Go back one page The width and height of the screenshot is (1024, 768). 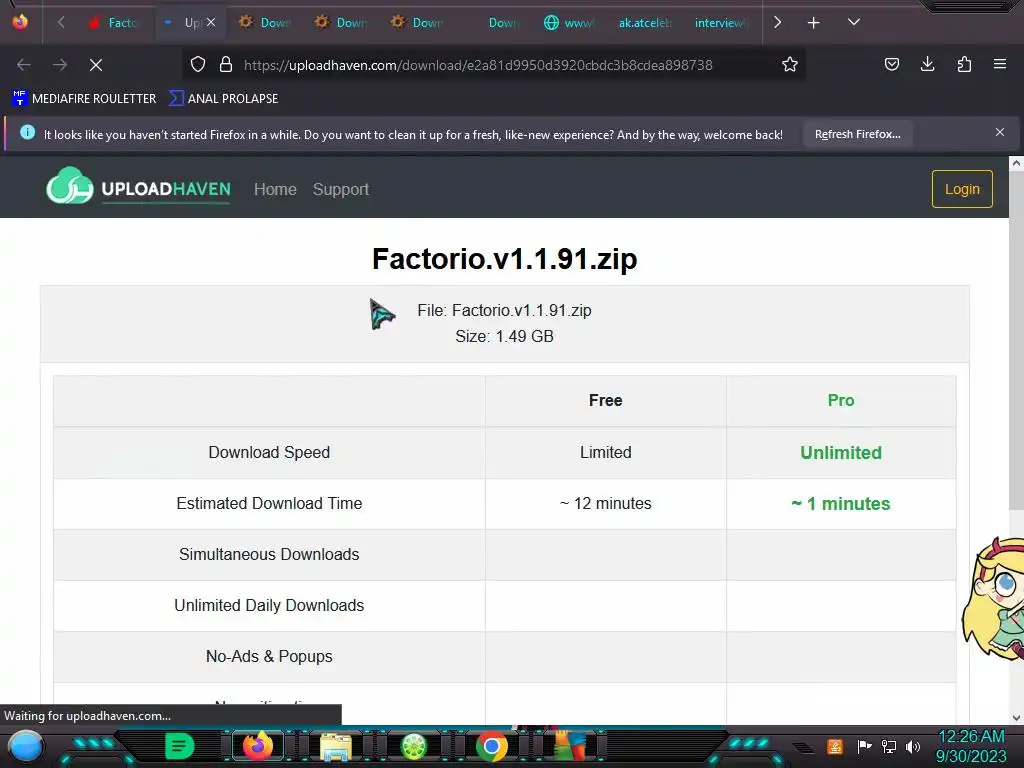point(24,65)
